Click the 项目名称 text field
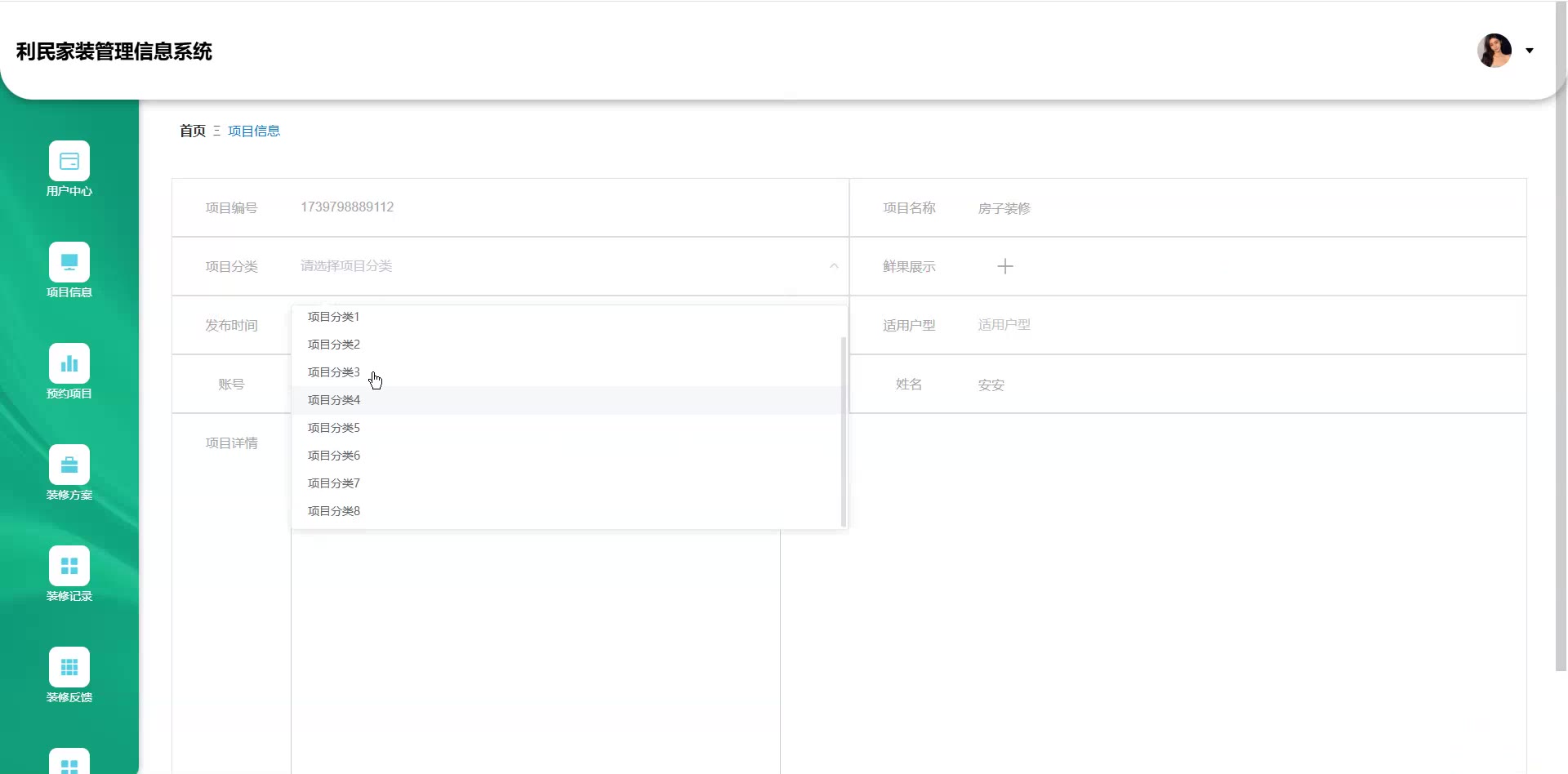Image resolution: width=1568 pixels, height=774 pixels. 1225,208
